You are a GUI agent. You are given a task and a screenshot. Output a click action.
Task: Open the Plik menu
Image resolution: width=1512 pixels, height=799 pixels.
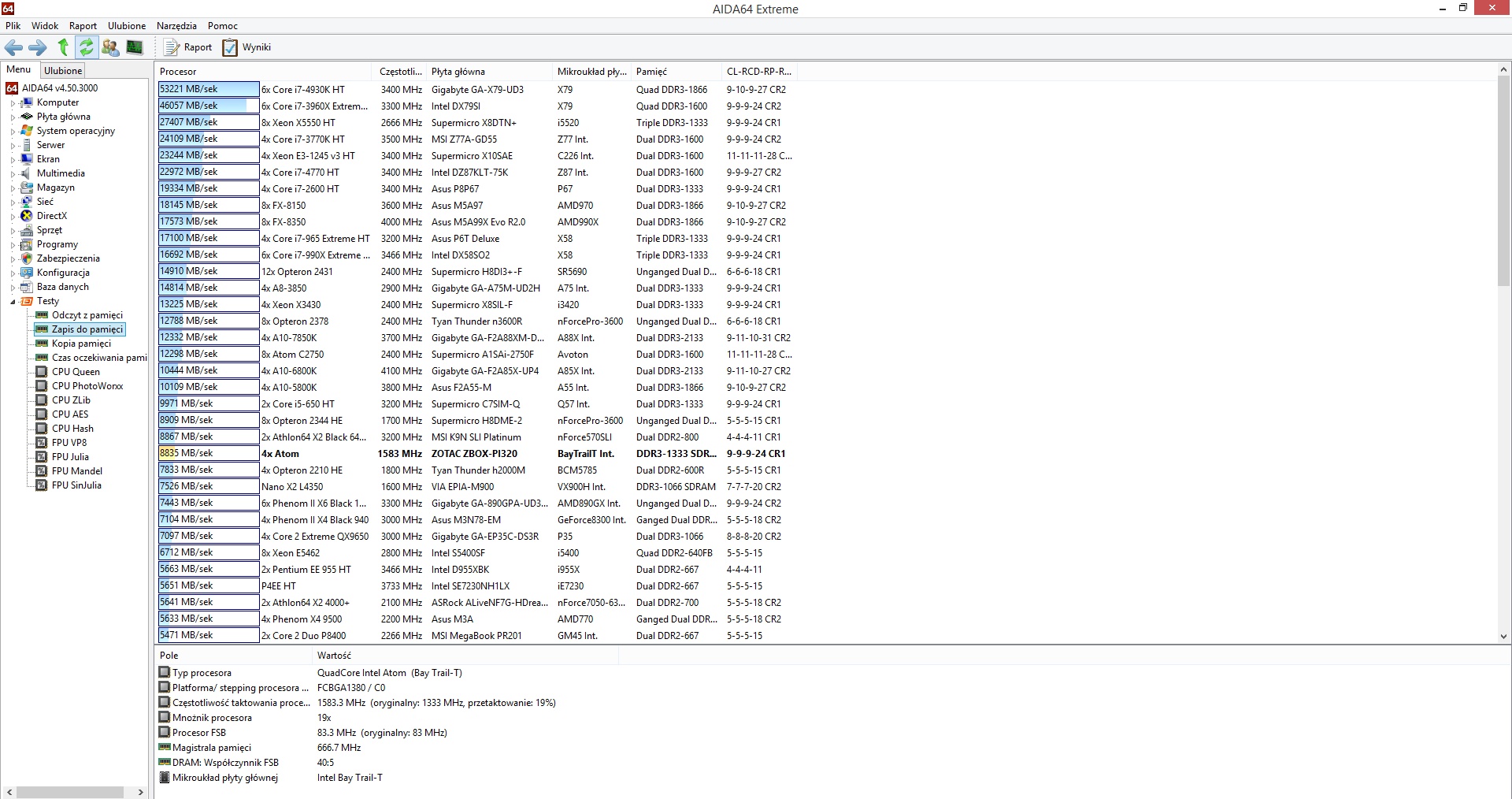13,26
